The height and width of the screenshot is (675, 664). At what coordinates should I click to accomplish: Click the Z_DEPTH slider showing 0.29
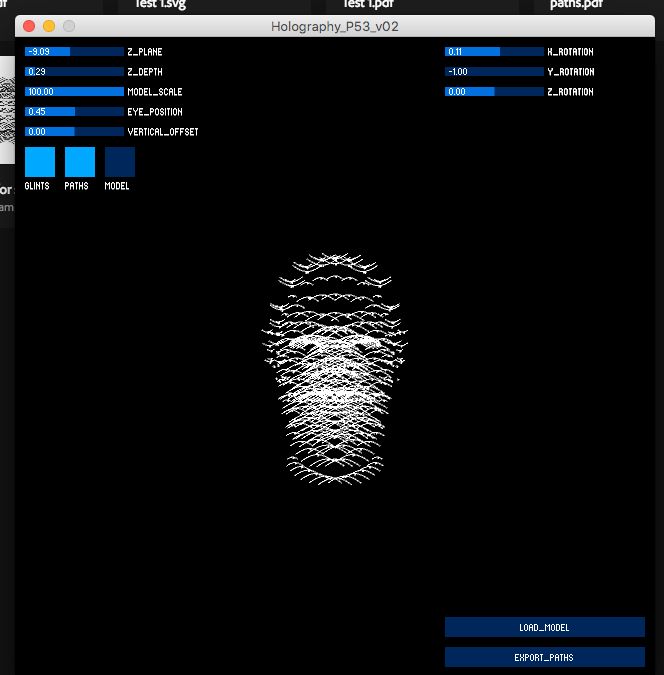click(x=74, y=71)
